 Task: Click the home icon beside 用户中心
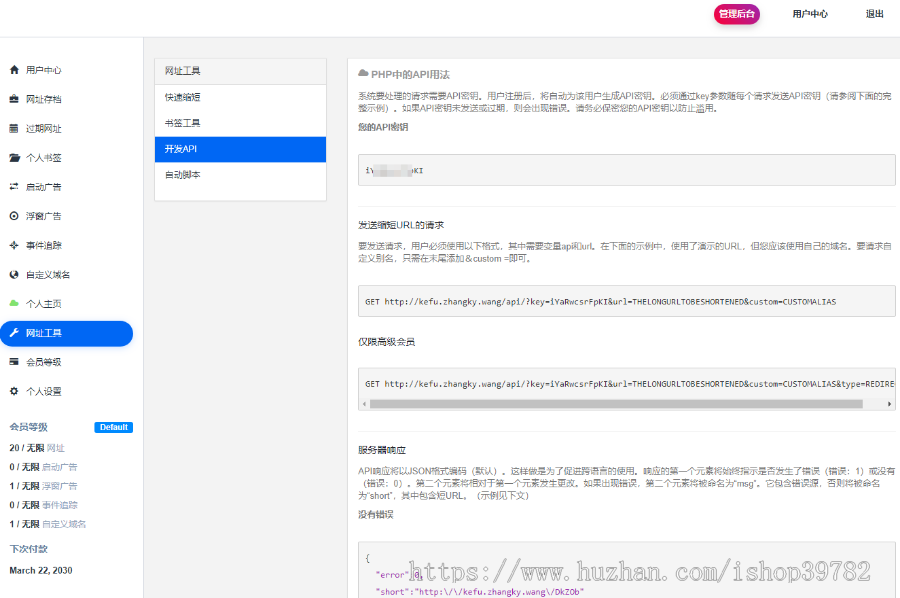[x=14, y=70]
